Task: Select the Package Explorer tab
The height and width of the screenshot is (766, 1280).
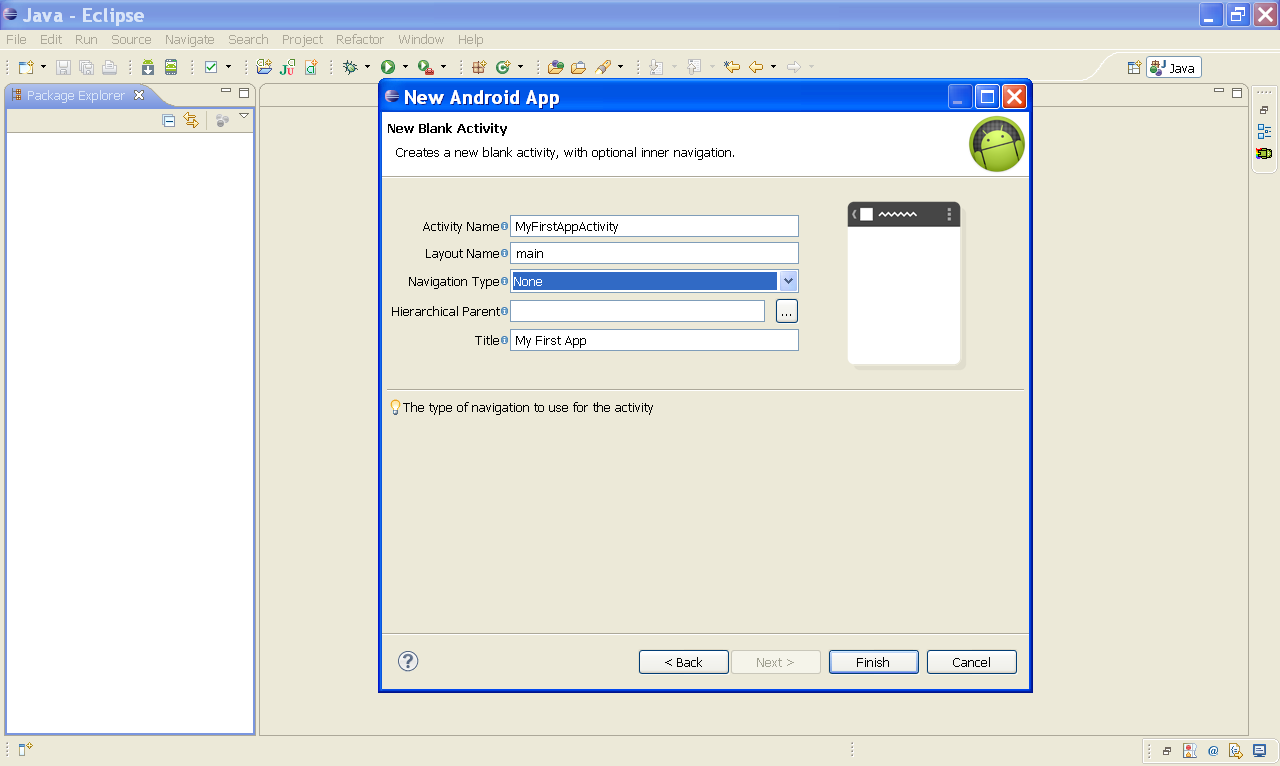Action: coord(75,96)
